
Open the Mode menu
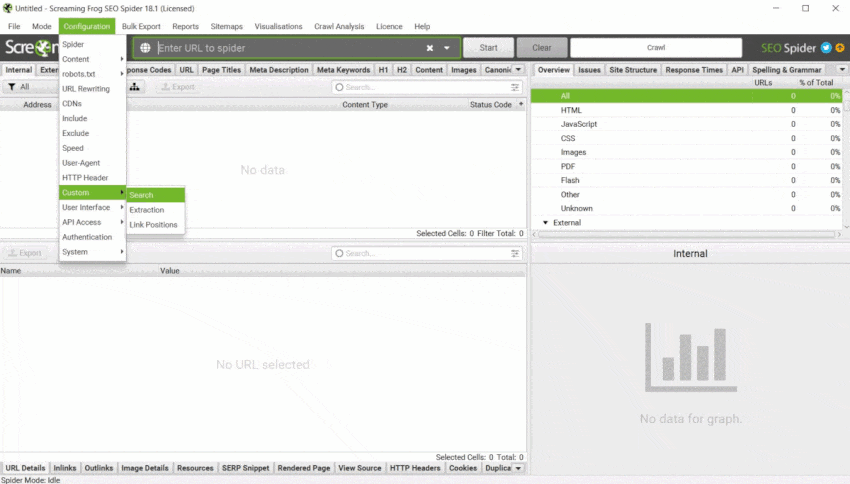point(42,27)
